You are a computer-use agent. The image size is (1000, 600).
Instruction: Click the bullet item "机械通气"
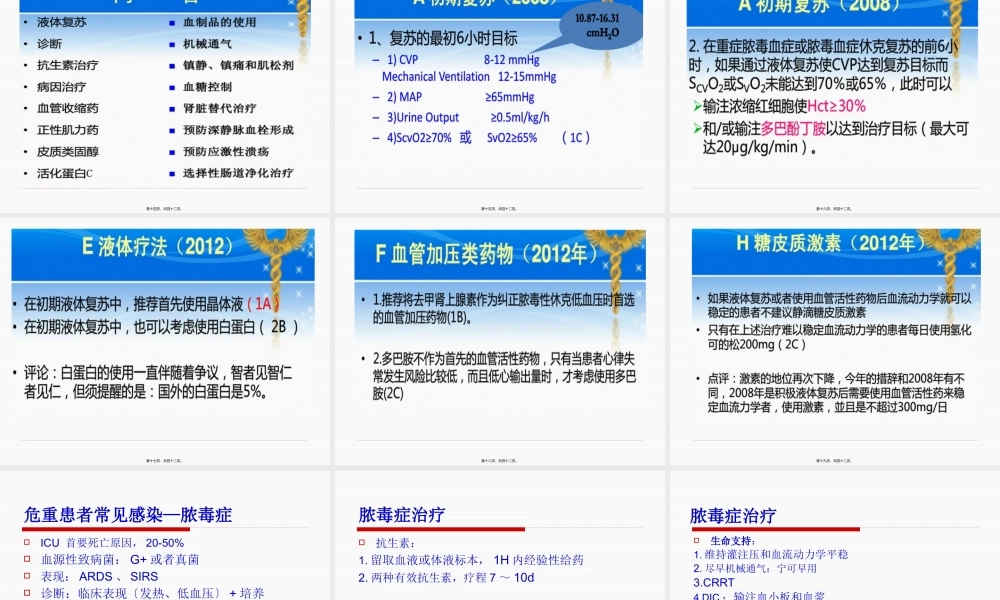click(206, 42)
